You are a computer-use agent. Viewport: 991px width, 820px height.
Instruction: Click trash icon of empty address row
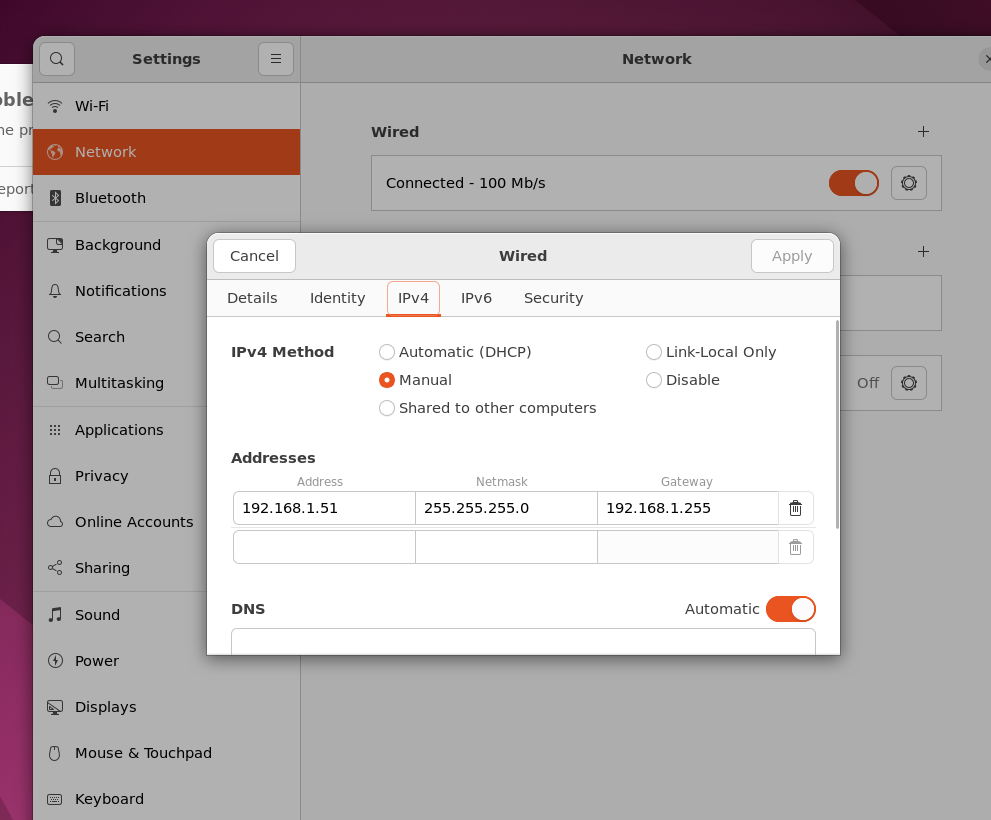[795, 547]
